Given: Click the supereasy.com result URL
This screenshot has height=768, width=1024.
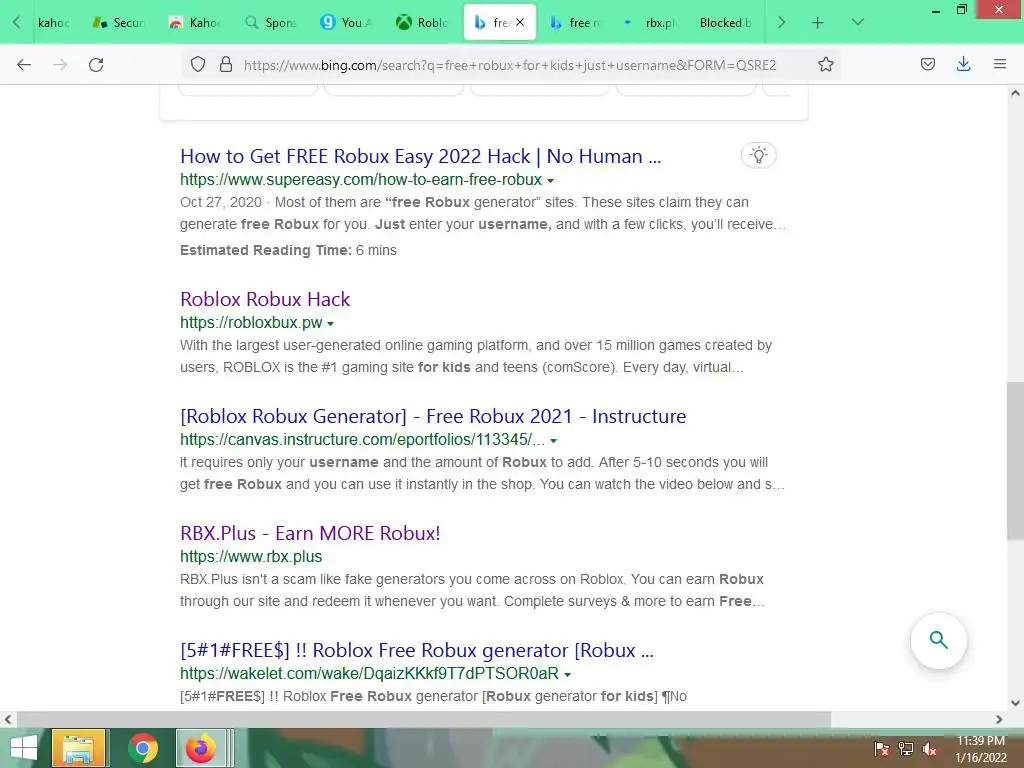Looking at the screenshot, I should click(x=361, y=180).
